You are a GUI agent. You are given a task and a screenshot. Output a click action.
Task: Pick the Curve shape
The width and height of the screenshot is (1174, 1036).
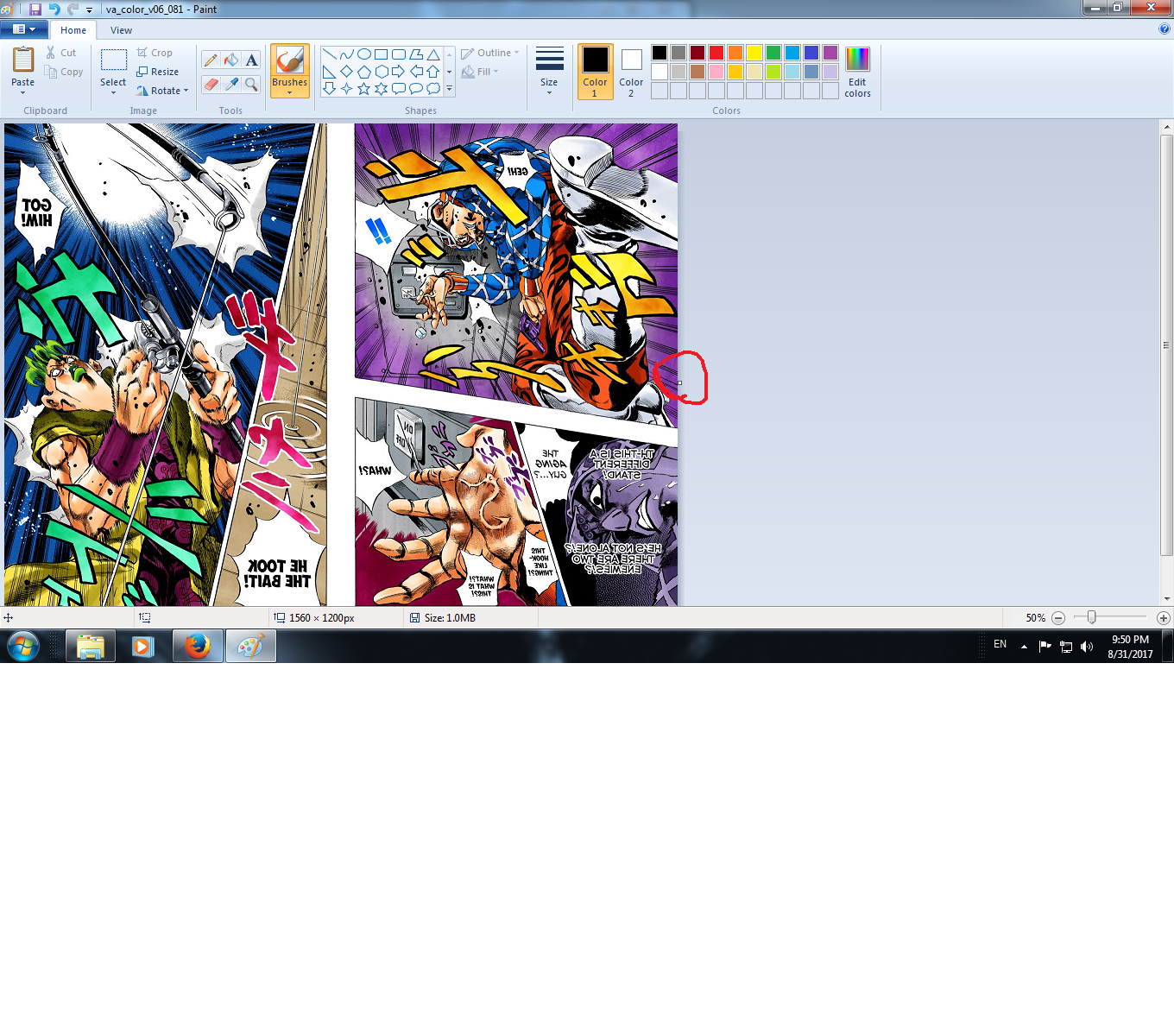pos(346,54)
